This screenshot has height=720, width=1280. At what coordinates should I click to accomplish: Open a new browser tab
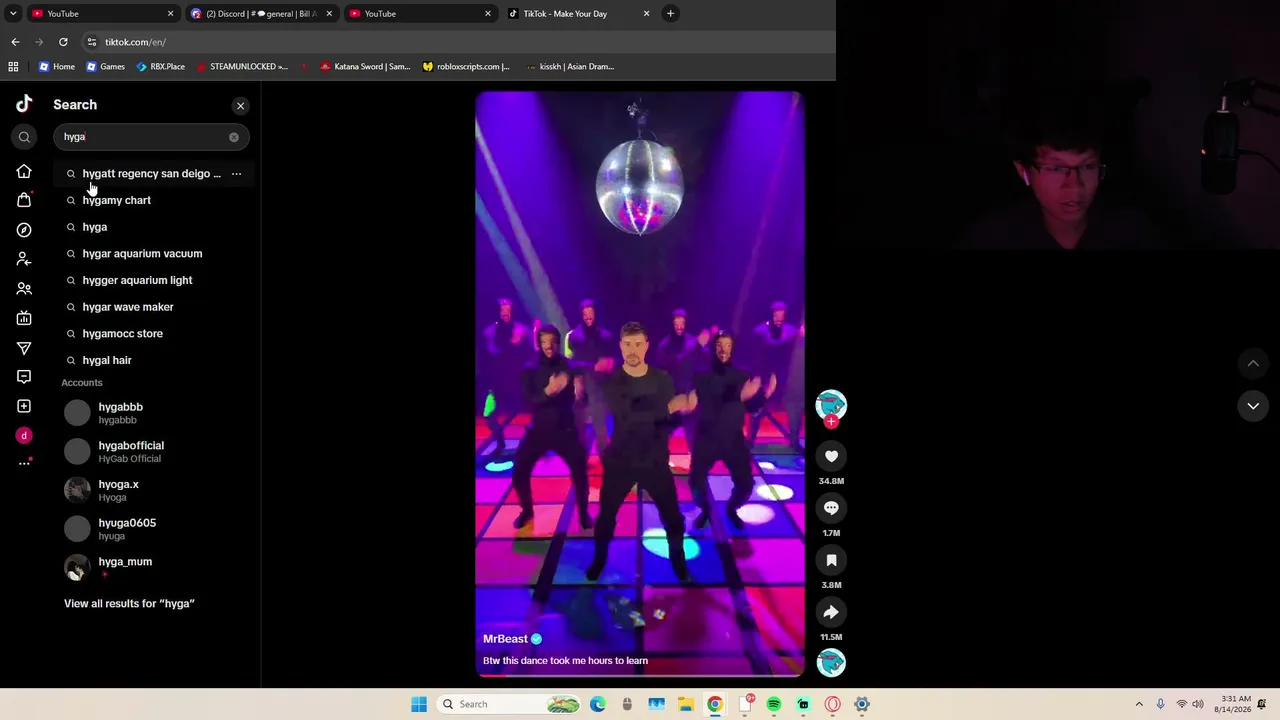tap(670, 14)
